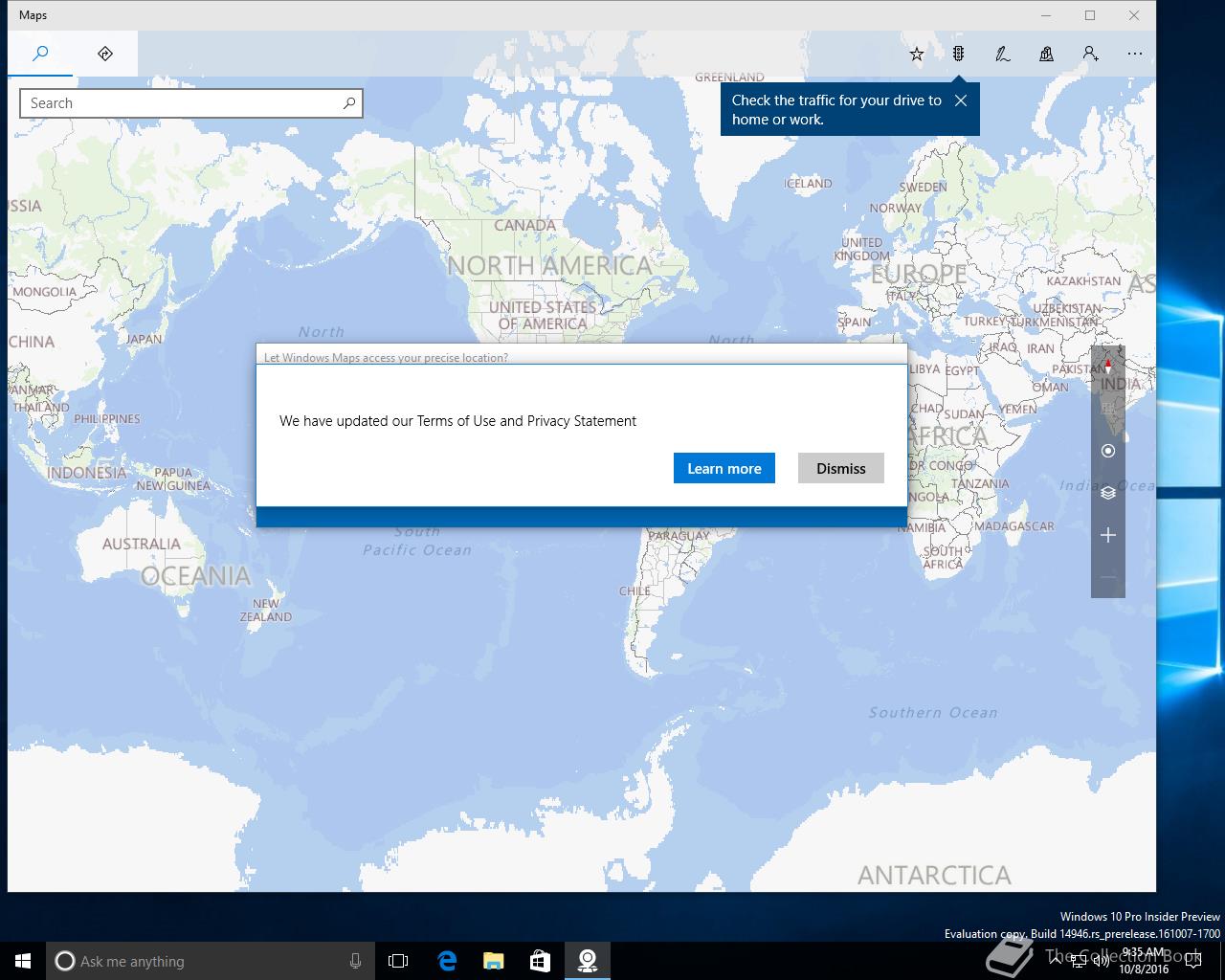Open the Search tab in Maps
Screen dimensions: 1225x980
(40, 54)
